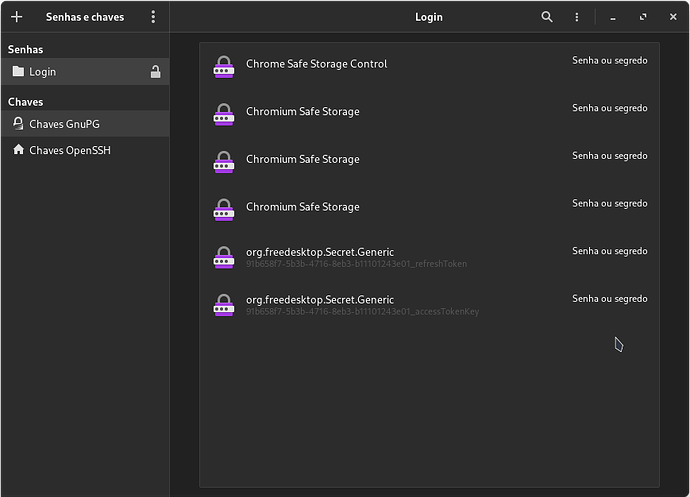Click the Chrome Safe Storage Control lock icon
This screenshot has height=497, width=690.
(223, 67)
